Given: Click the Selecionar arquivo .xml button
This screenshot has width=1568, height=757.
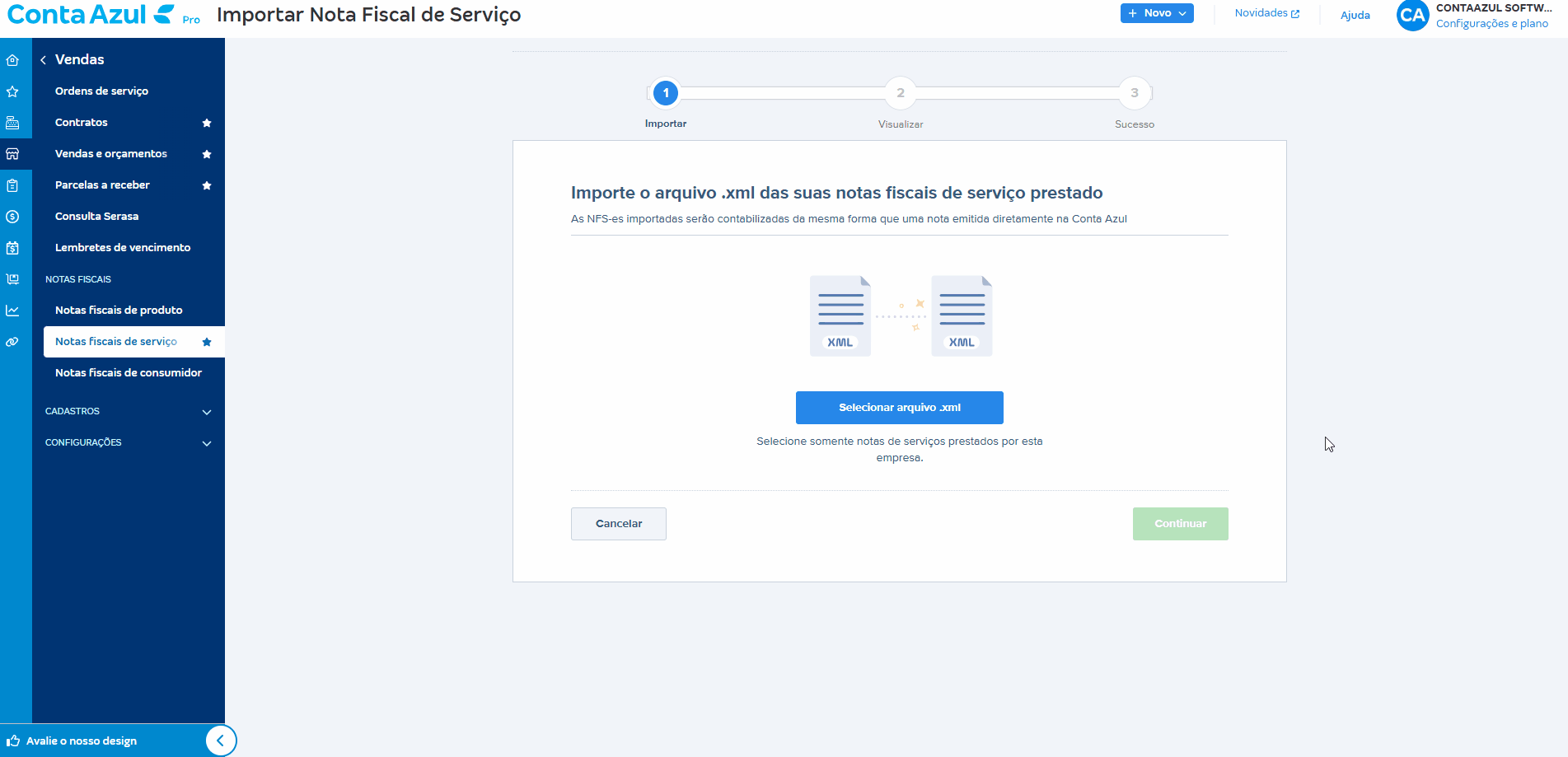Looking at the screenshot, I should [x=899, y=407].
